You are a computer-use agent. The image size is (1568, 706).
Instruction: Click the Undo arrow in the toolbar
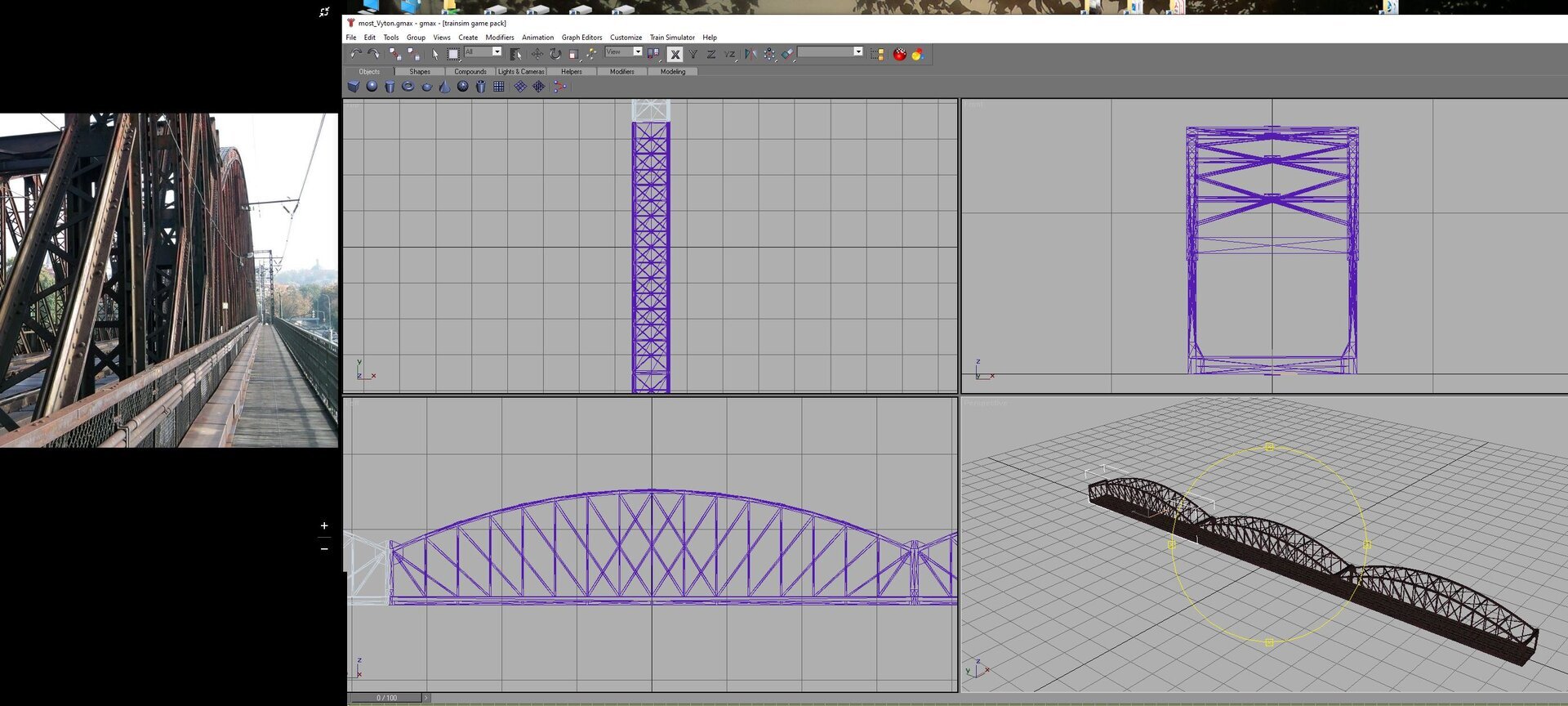tap(355, 54)
